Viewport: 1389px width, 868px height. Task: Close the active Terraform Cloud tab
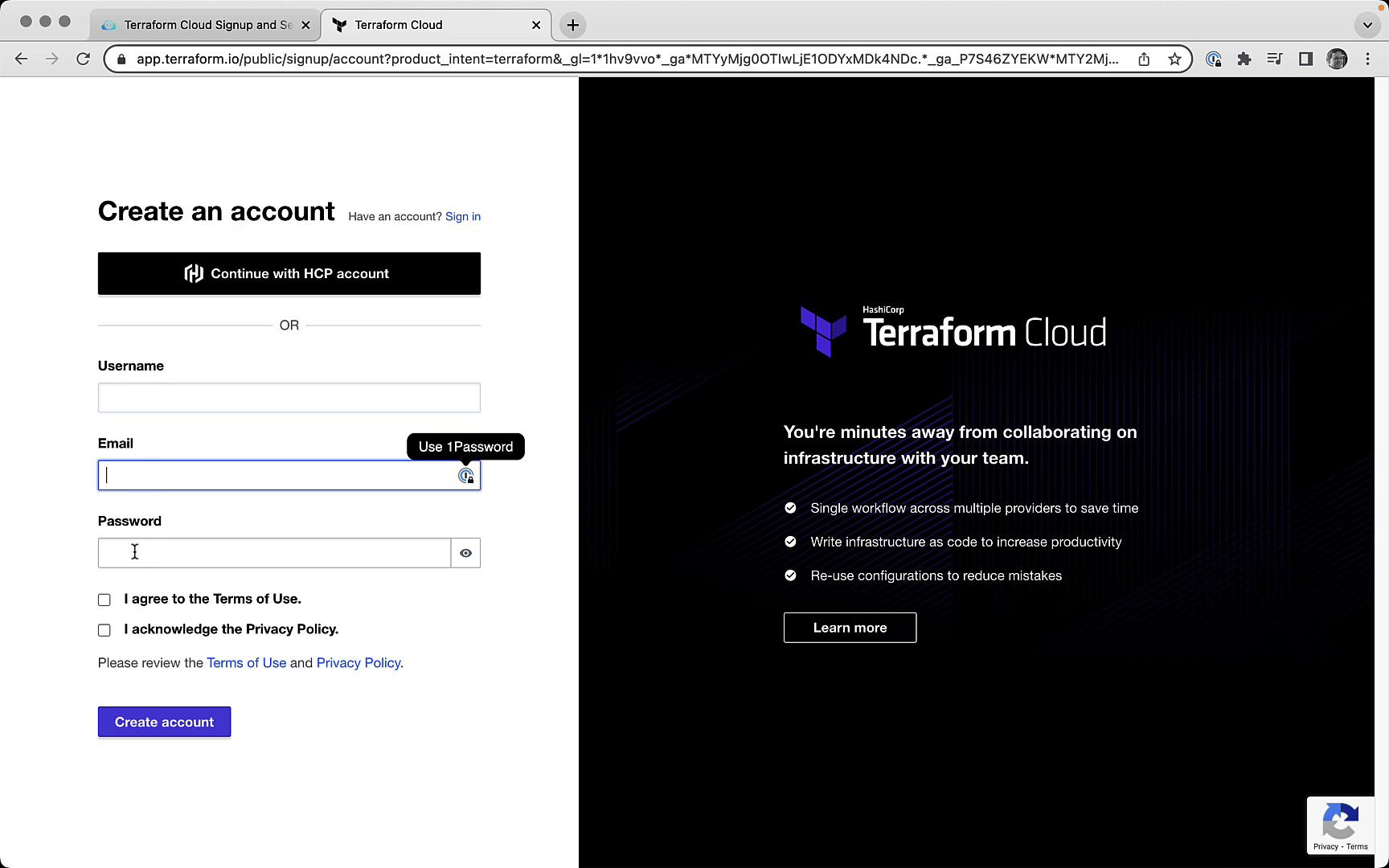536,25
